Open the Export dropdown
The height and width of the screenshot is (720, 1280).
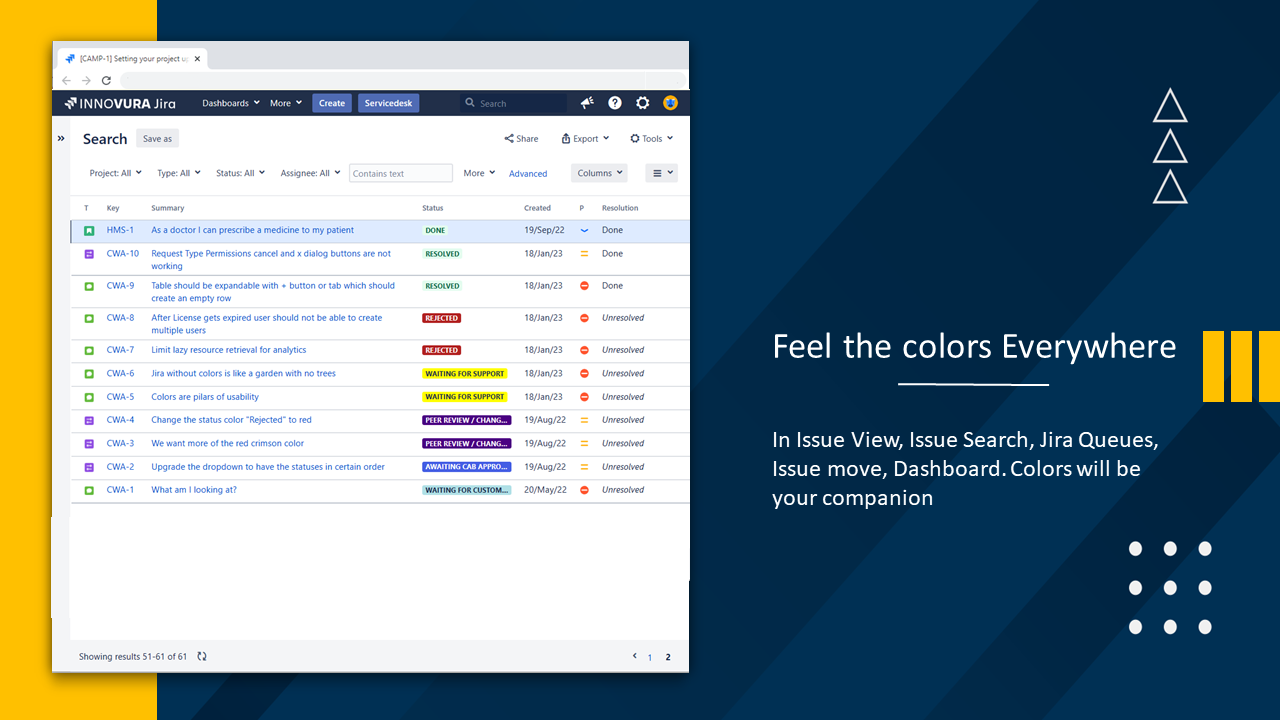click(585, 139)
